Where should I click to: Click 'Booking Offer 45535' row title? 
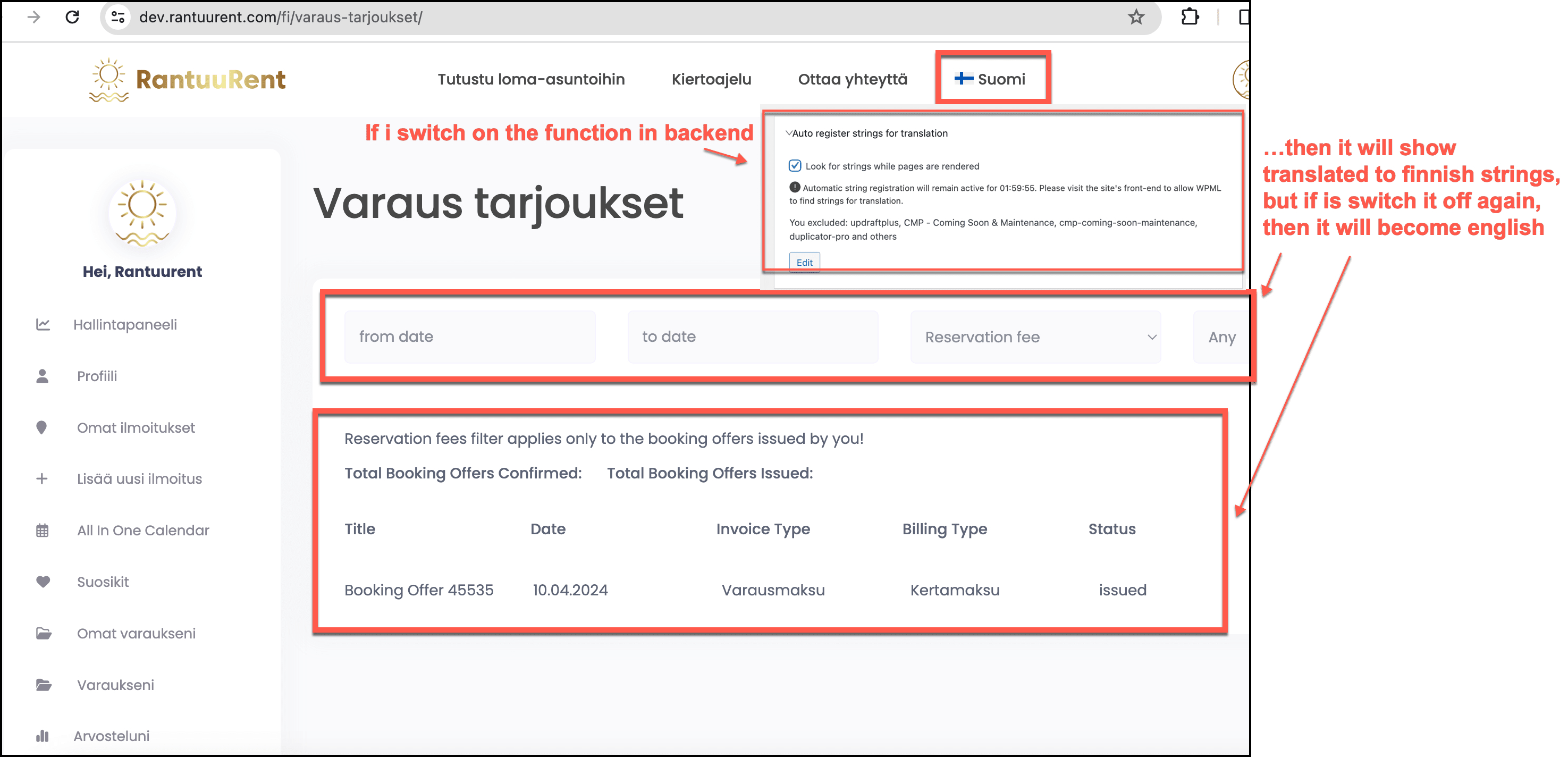click(x=419, y=590)
